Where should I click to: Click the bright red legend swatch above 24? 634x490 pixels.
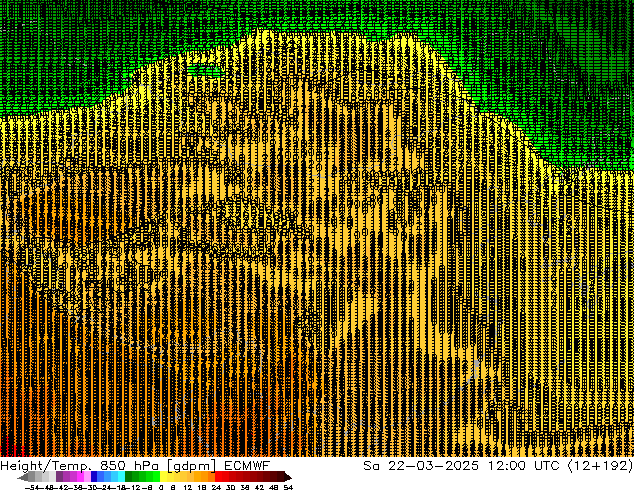[218, 476]
